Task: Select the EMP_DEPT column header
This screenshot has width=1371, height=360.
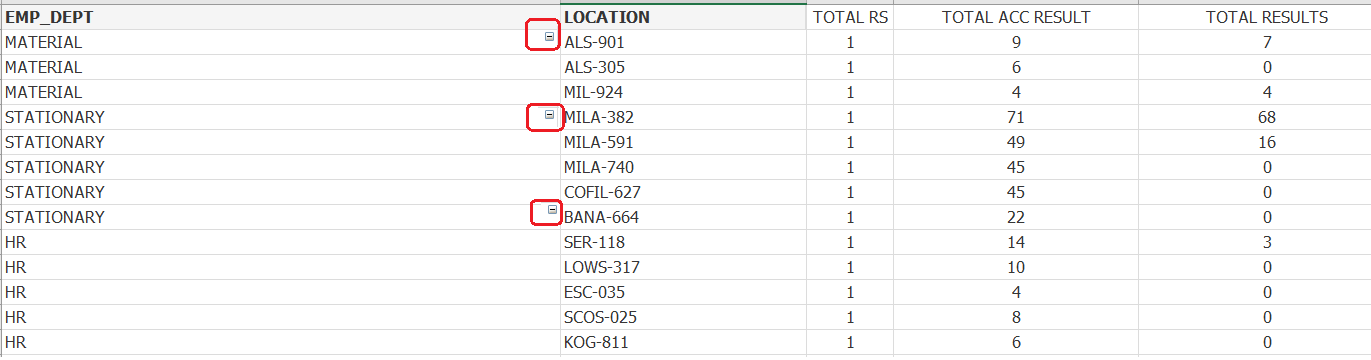Action: [280, 17]
